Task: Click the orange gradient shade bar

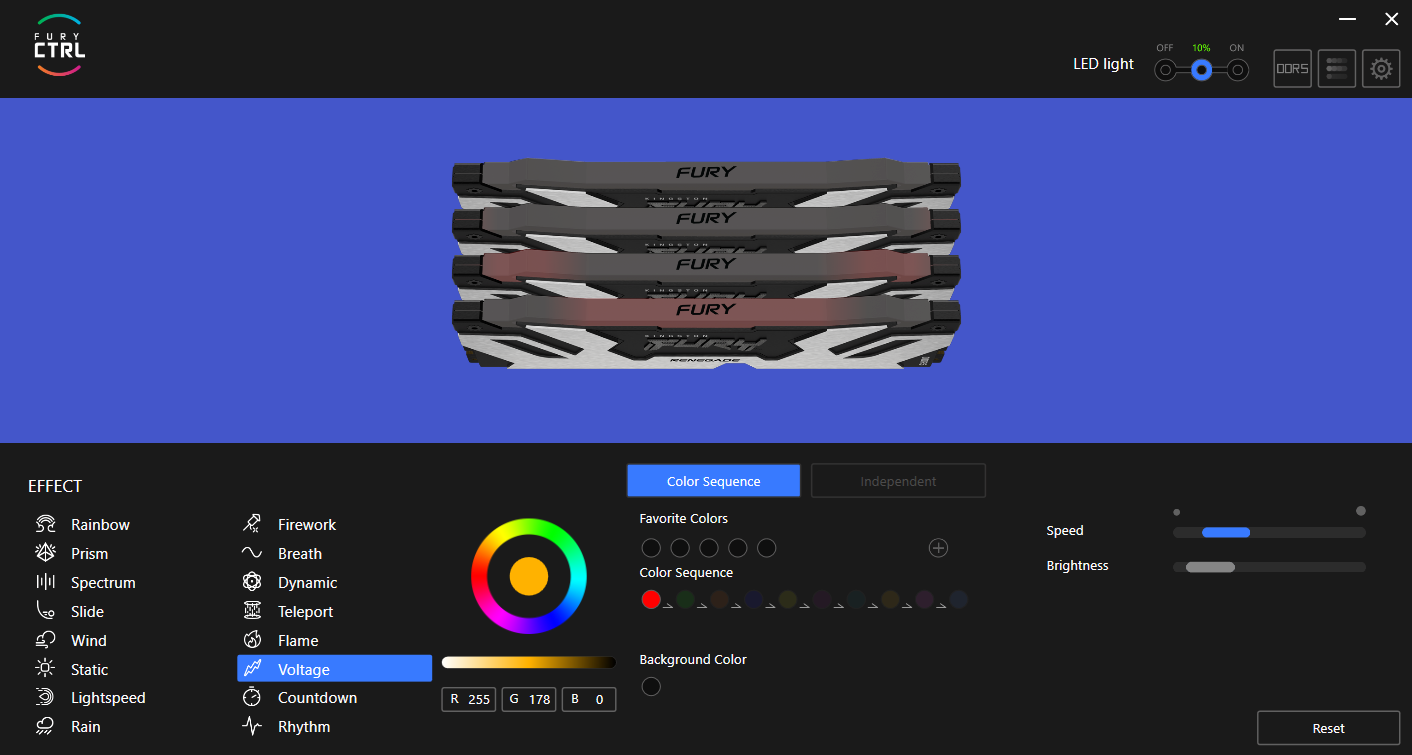Action: [529, 662]
